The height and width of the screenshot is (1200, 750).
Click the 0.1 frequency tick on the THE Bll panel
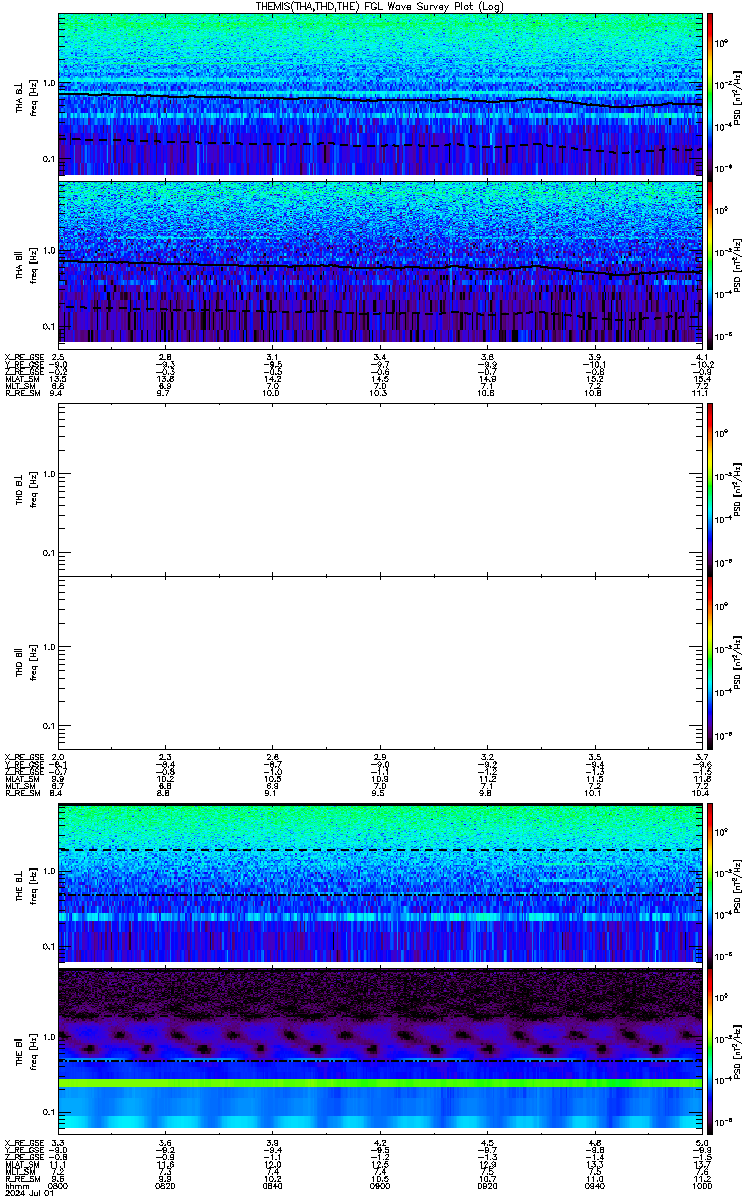[49, 1112]
